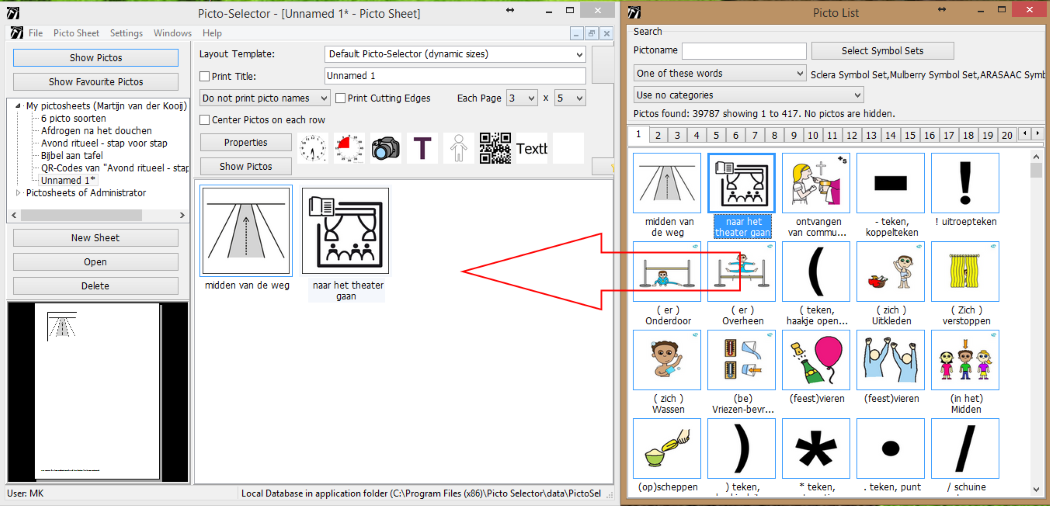The height and width of the screenshot is (506, 1050).
Task: Click the QR code icon
Action: tap(494, 148)
